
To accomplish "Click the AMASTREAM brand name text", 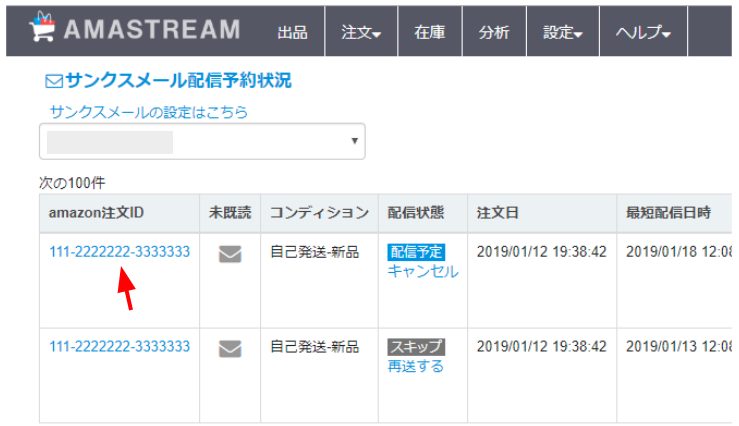I will [x=152, y=29].
